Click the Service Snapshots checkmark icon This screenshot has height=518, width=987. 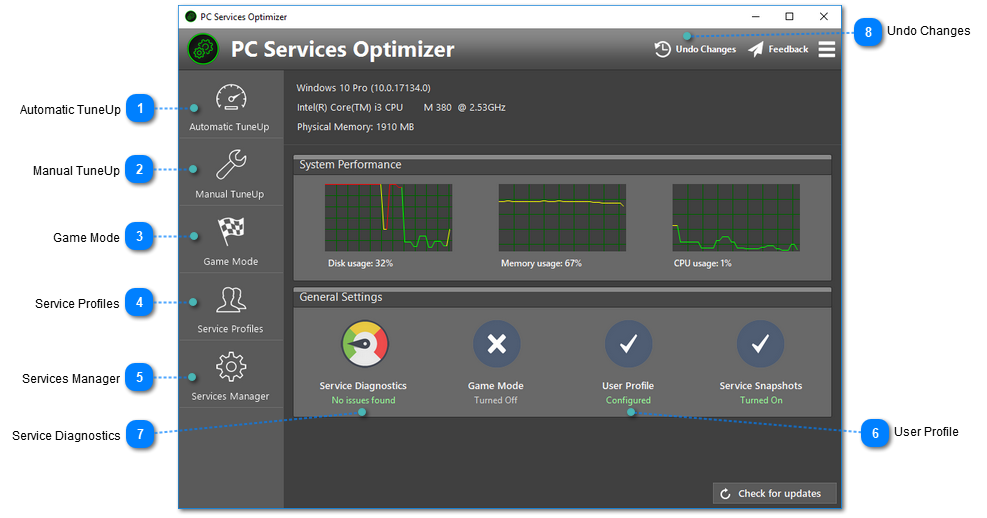[760, 344]
